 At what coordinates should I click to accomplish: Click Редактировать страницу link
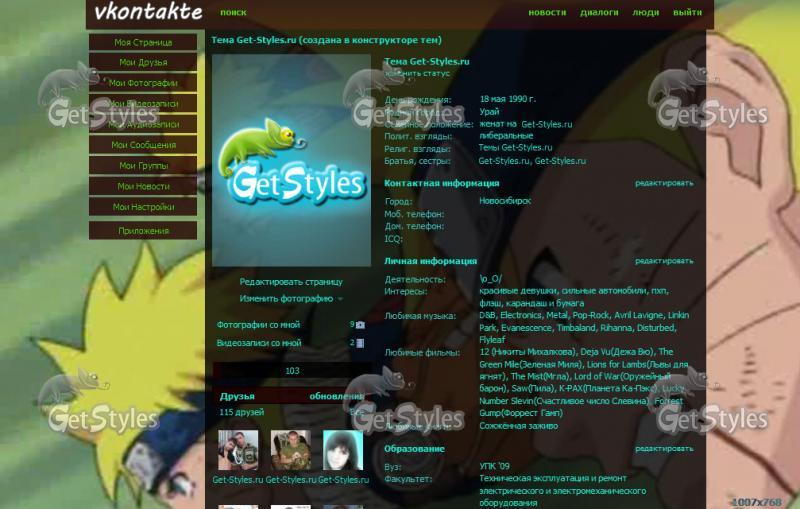(x=291, y=282)
